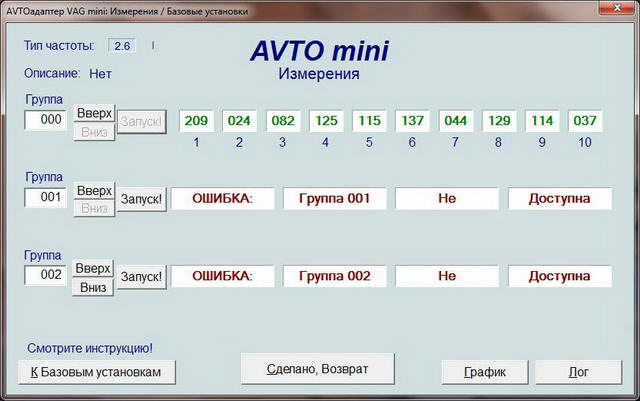Click the Группа 000 input field
The width and height of the screenshot is (640, 401).
(47, 120)
